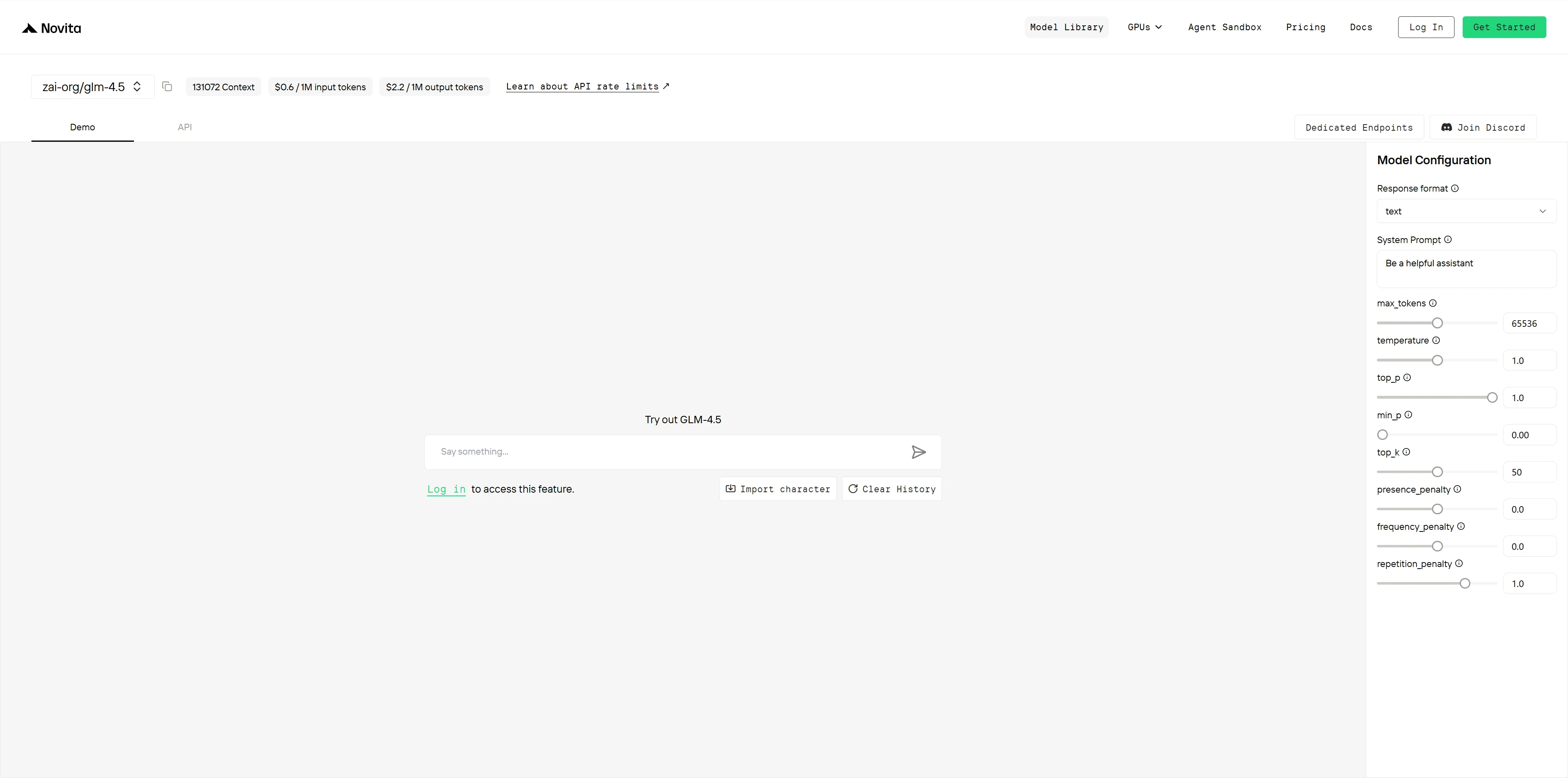This screenshot has height=779, width=1568.
Task: Open the Pricing page
Action: tap(1305, 27)
